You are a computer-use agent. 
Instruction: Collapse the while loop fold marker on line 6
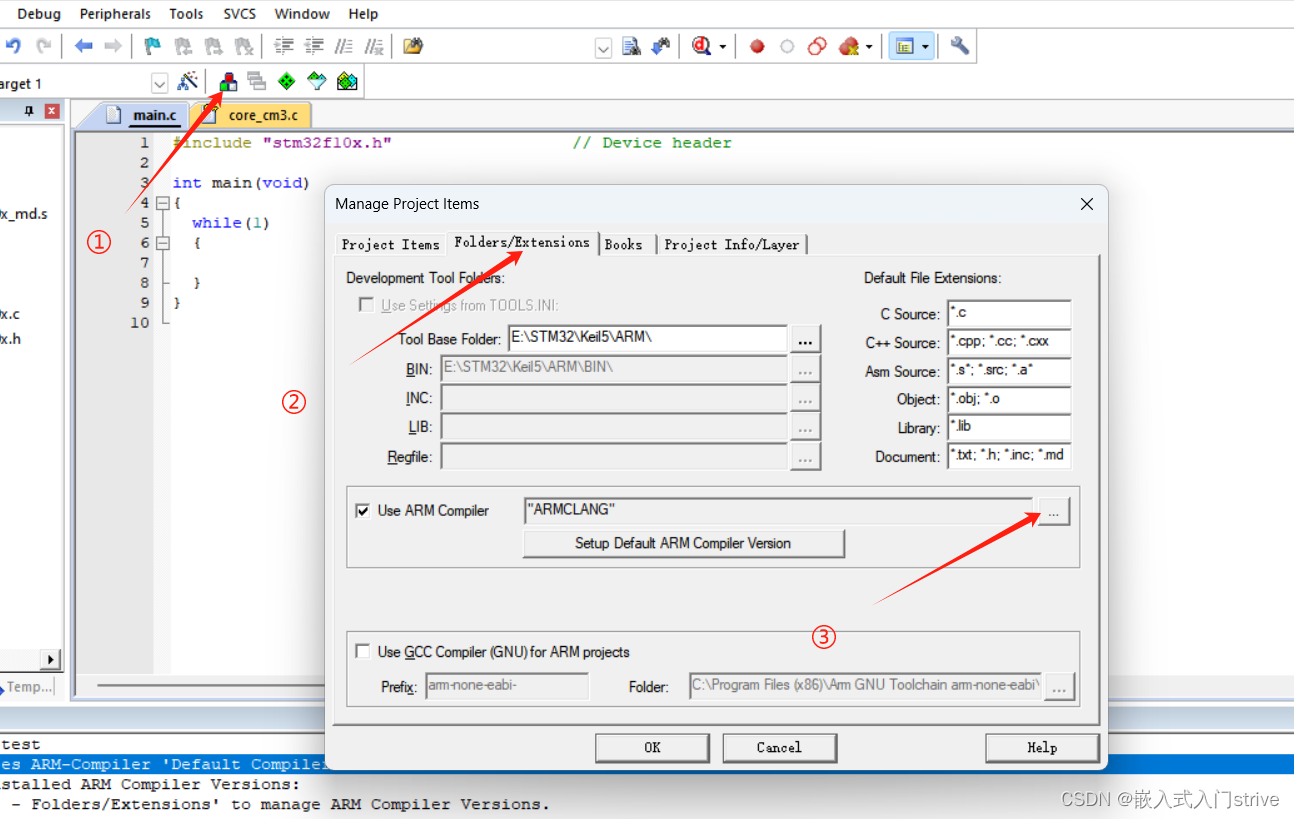tap(163, 243)
